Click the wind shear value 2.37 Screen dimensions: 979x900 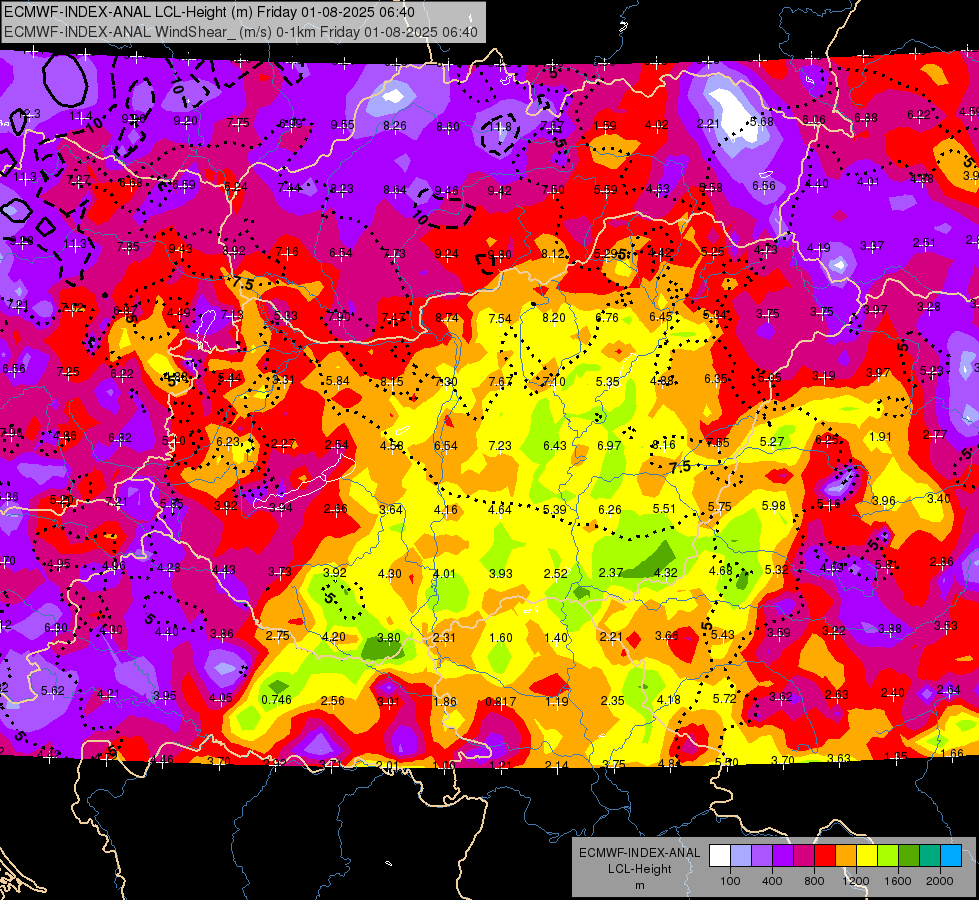pos(611,572)
